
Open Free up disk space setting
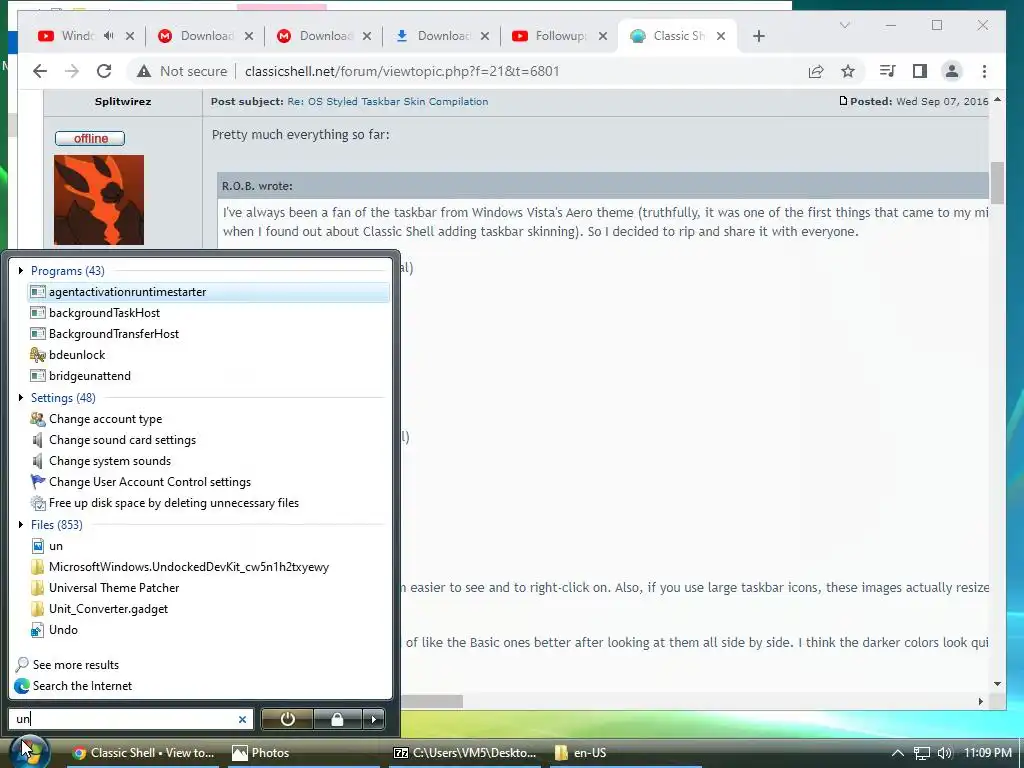tap(208, 503)
